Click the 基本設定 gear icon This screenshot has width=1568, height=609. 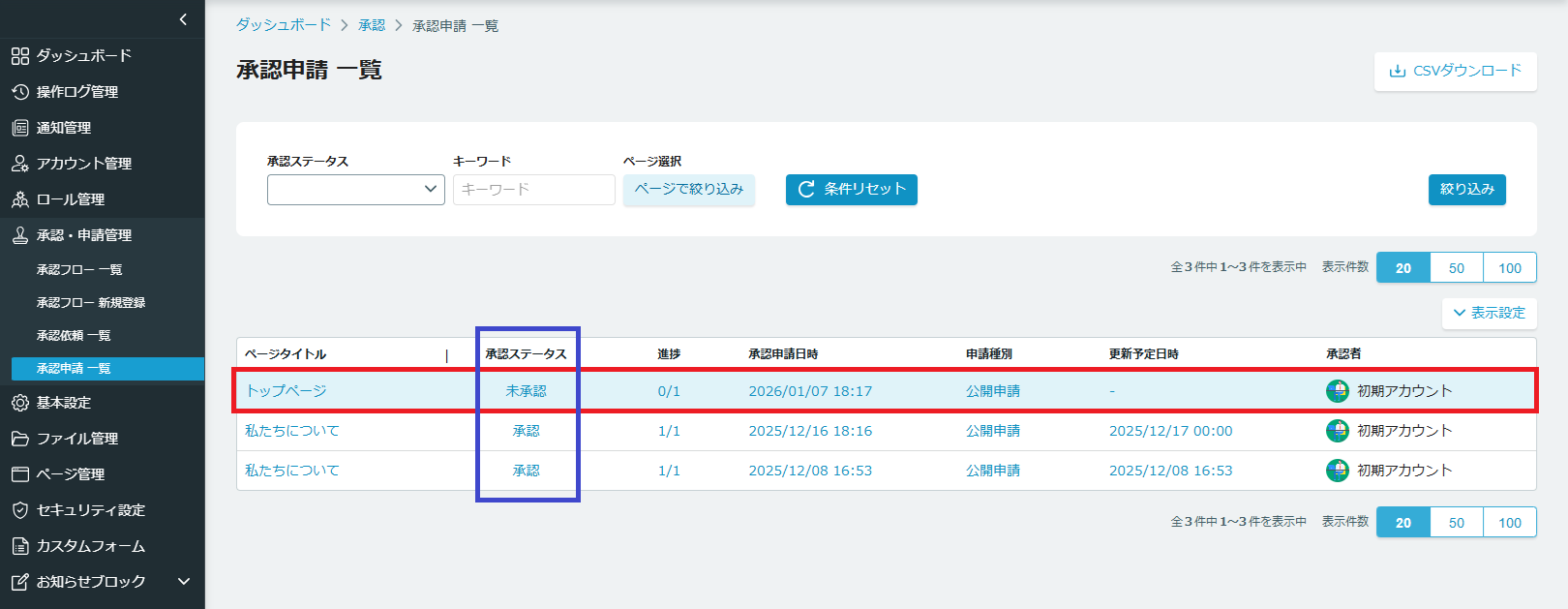click(20, 403)
